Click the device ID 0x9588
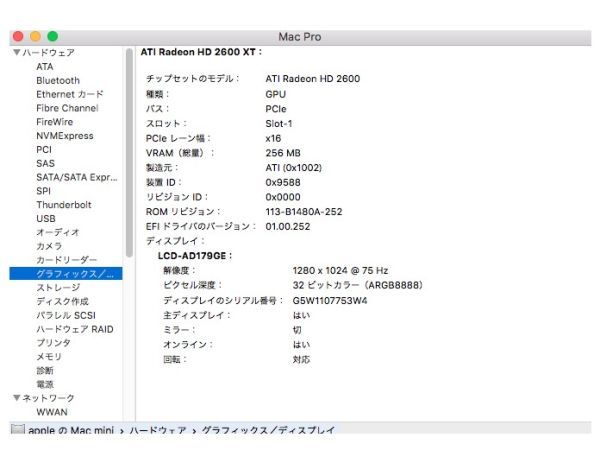Viewport: 600px width, 463px height. point(283,183)
